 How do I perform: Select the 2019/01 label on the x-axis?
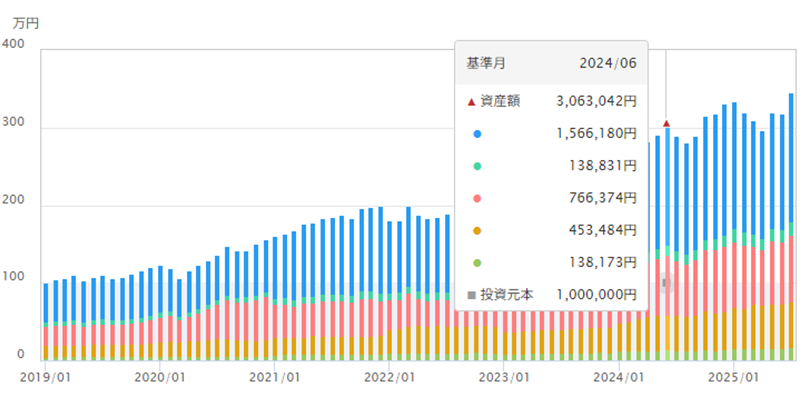coord(45,377)
